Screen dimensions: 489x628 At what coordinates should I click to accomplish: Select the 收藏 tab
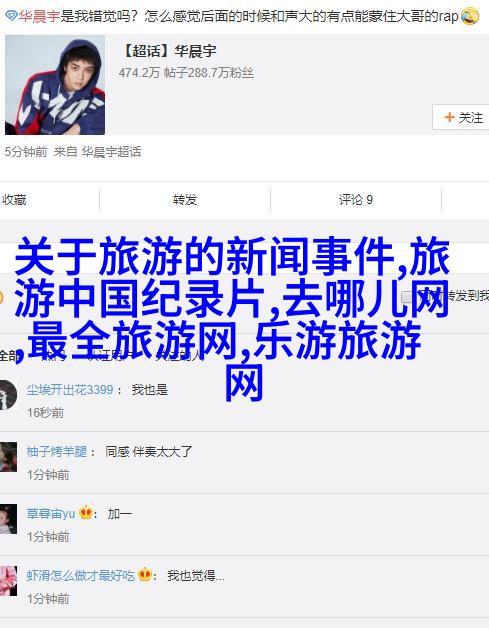click(x=14, y=199)
